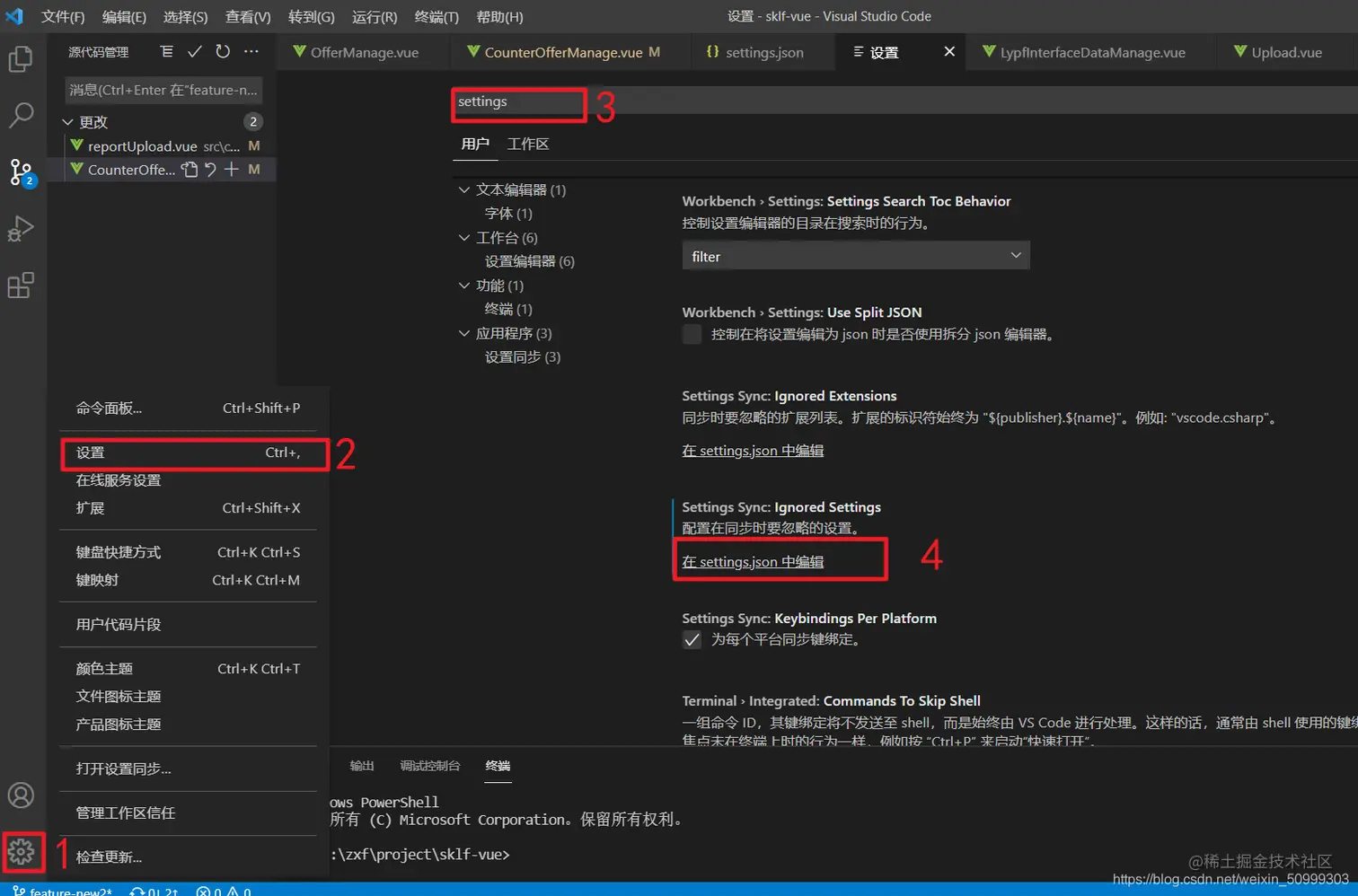Open the Explorer view in activity bar
Image resolution: width=1358 pixels, height=896 pixels.
21,59
